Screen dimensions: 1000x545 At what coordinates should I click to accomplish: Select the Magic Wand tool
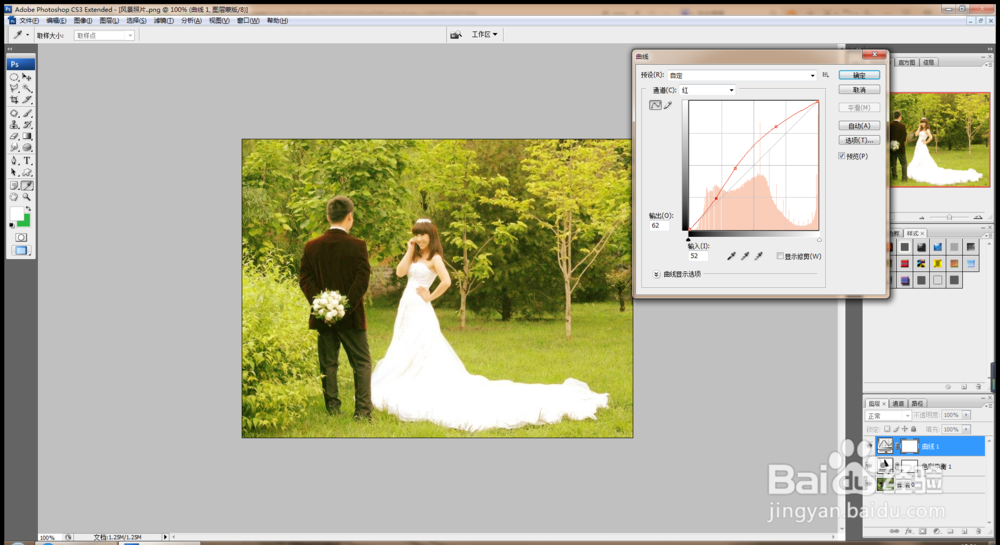point(27,88)
